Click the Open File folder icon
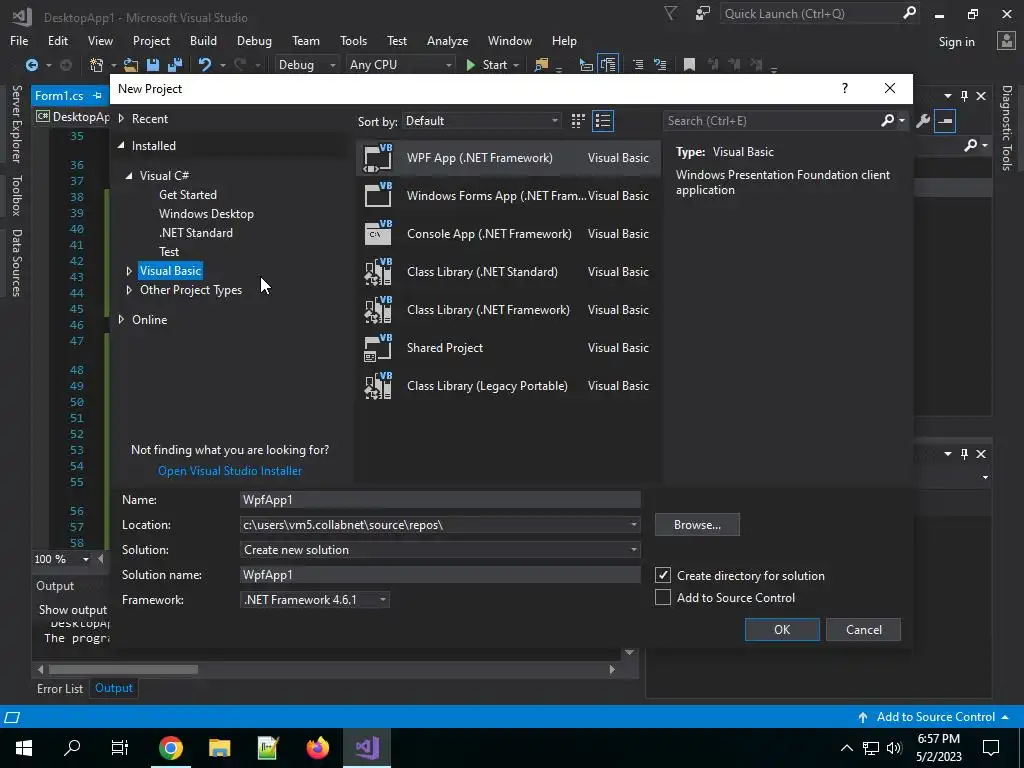 tap(131, 65)
